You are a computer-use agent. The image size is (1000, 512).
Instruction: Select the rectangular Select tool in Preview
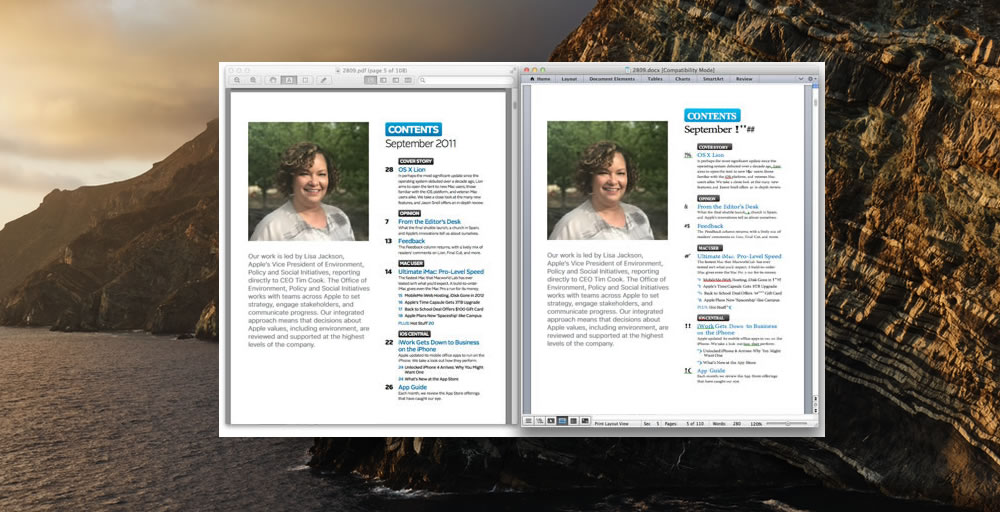(305, 80)
